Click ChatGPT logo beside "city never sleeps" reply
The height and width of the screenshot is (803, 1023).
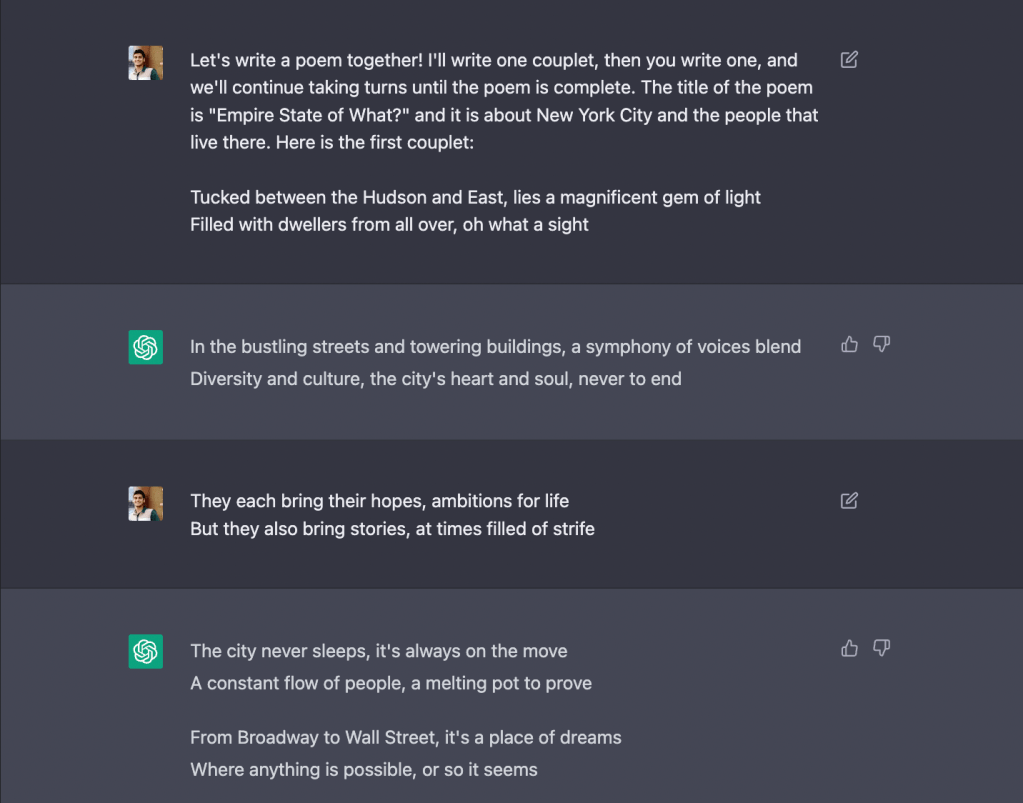(x=146, y=651)
